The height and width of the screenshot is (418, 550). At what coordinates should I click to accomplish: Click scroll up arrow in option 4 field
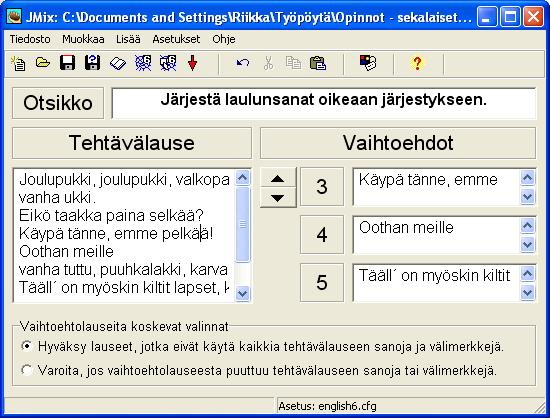point(528,225)
